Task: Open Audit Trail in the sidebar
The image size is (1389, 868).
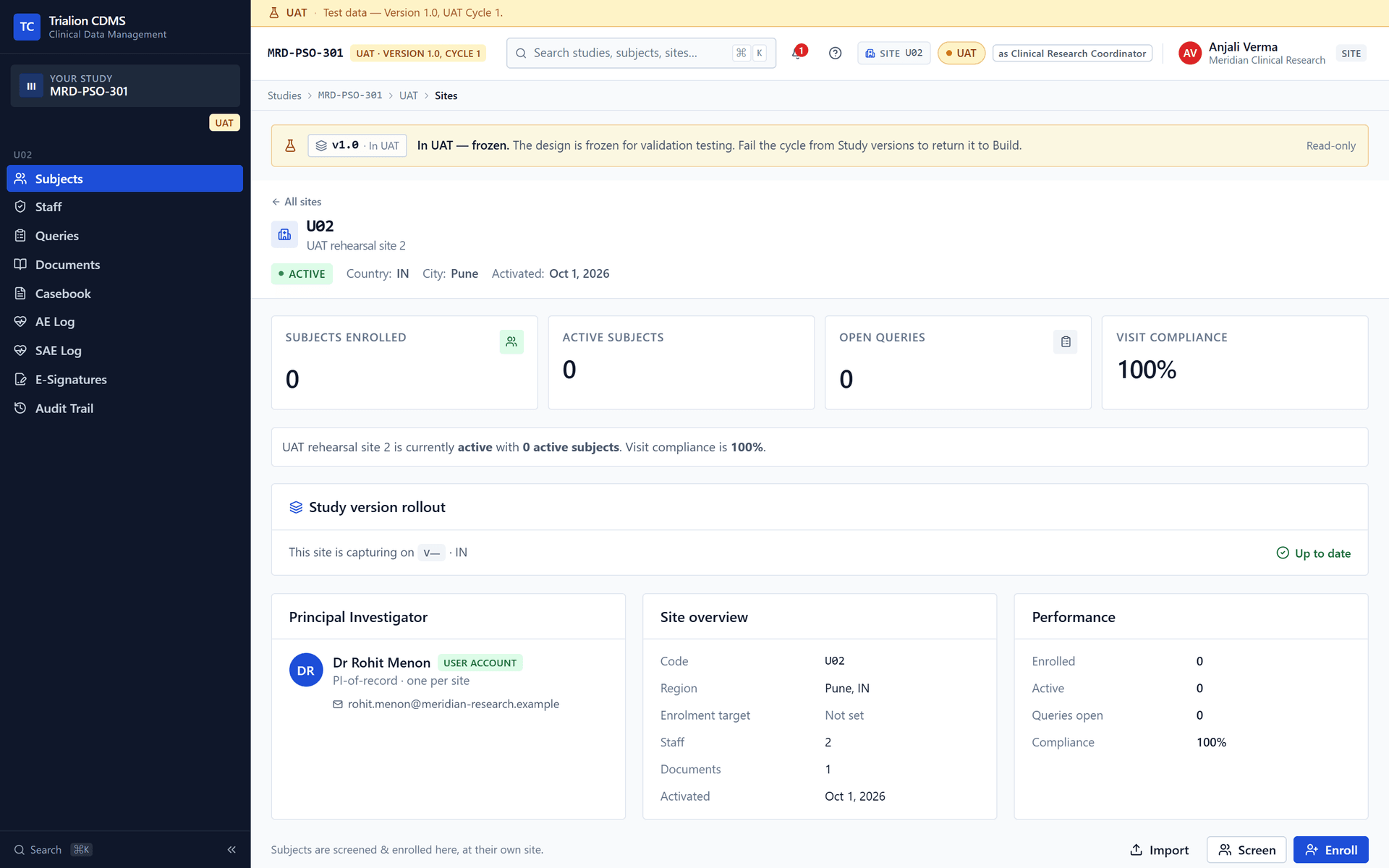Action: [x=124, y=409]
